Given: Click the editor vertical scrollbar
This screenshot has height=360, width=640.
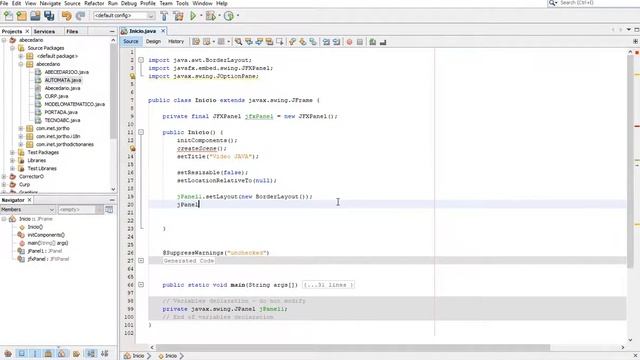Looking at the screenshot, I should tap(630, 161).
